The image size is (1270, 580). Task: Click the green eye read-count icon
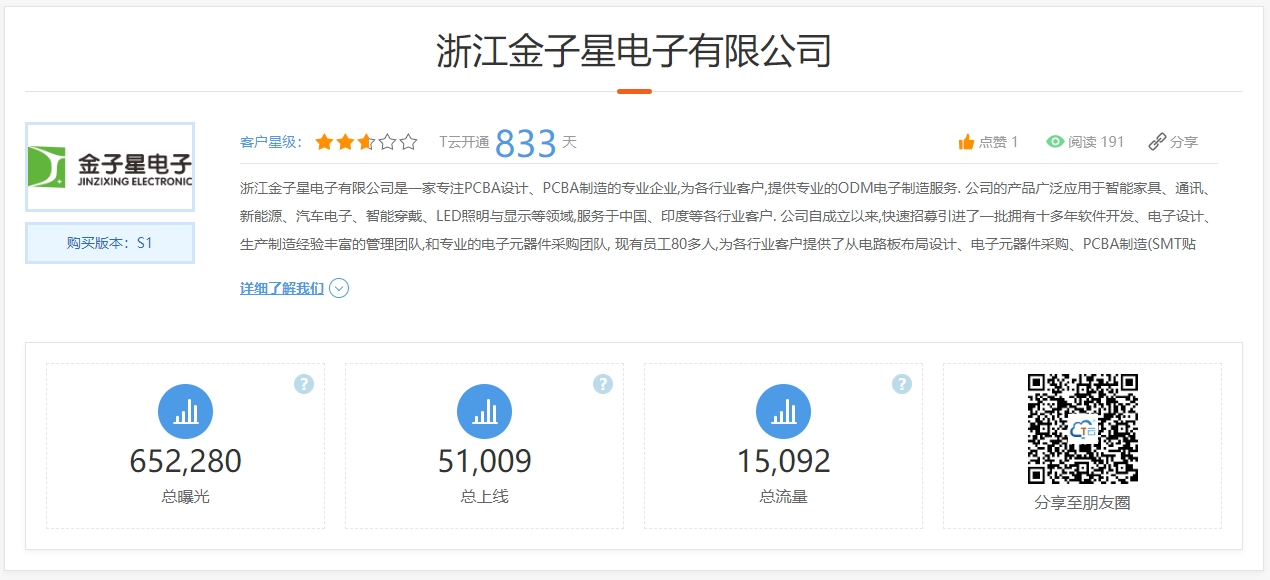[x=1055, y=142]
